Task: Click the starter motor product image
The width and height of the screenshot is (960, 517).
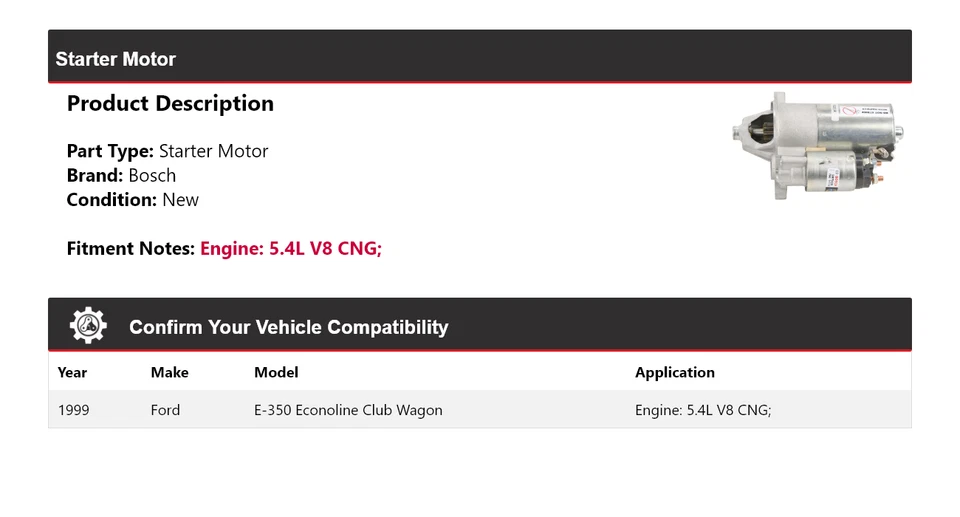Action: [817, 148]
